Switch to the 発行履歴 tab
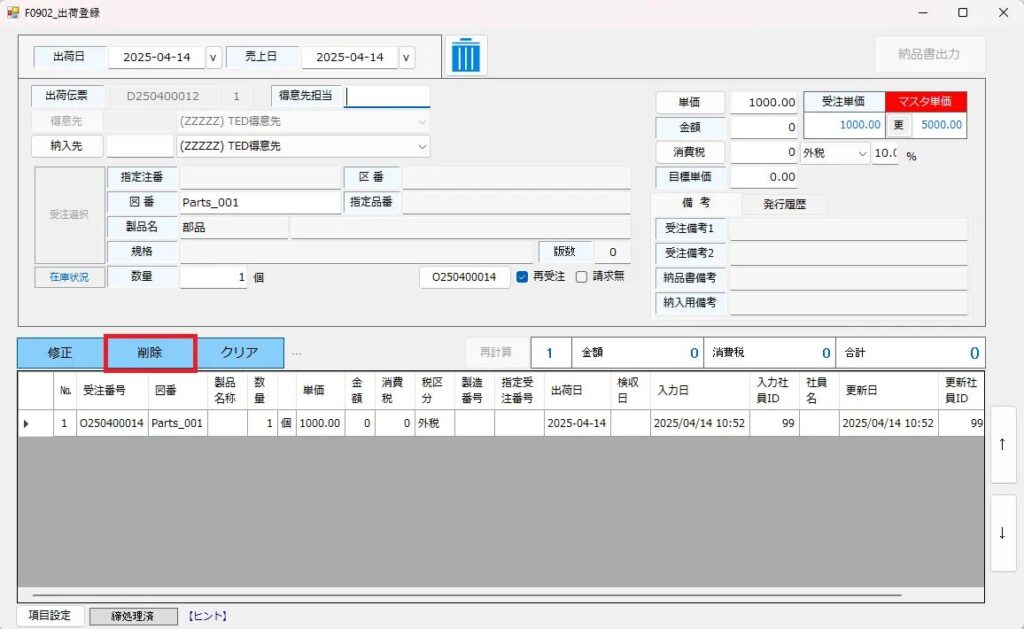 pyautogui.click(x=784, y=204)
